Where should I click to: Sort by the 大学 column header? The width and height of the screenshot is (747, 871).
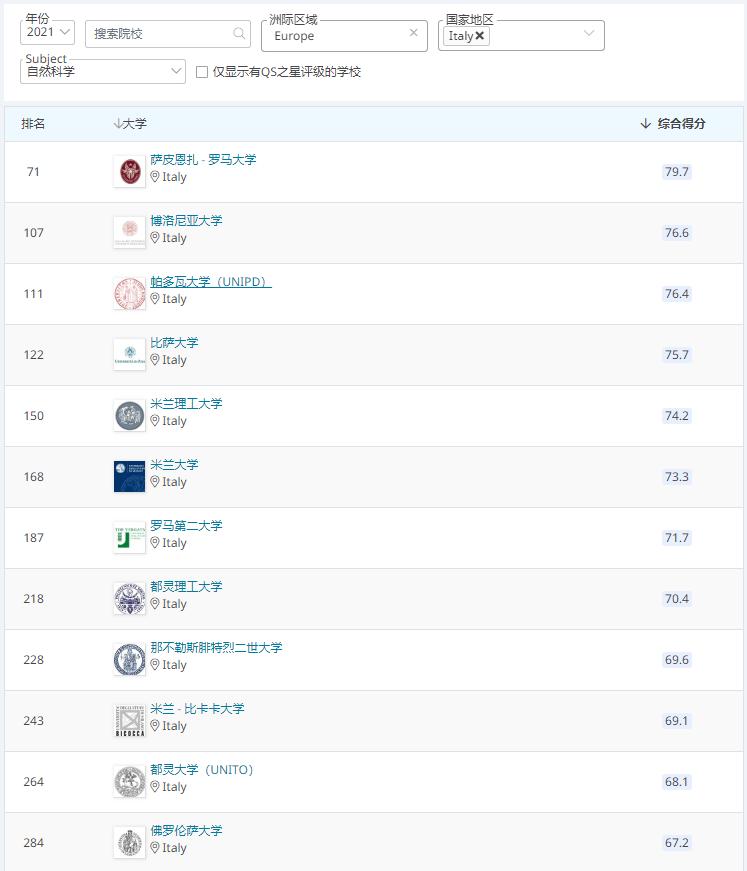click(130, 123)
